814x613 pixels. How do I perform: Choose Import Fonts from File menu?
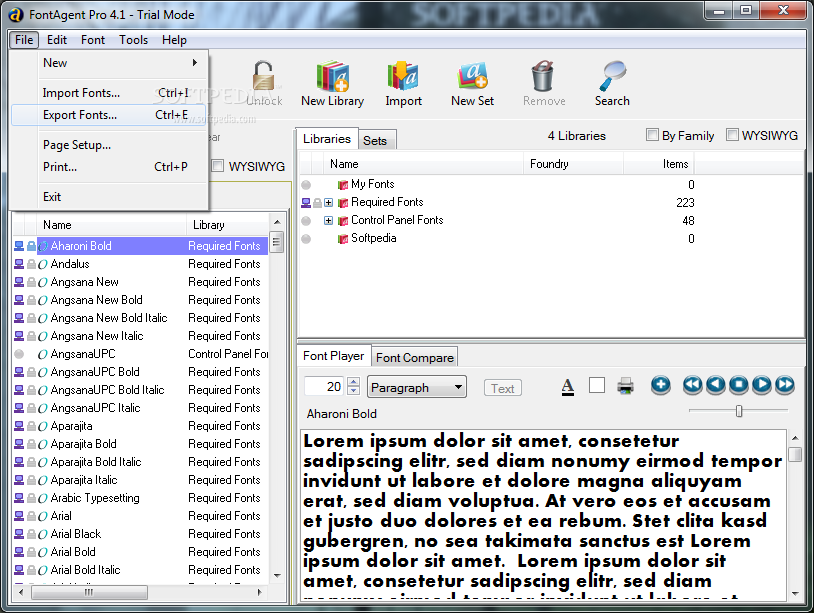(108, 93)
